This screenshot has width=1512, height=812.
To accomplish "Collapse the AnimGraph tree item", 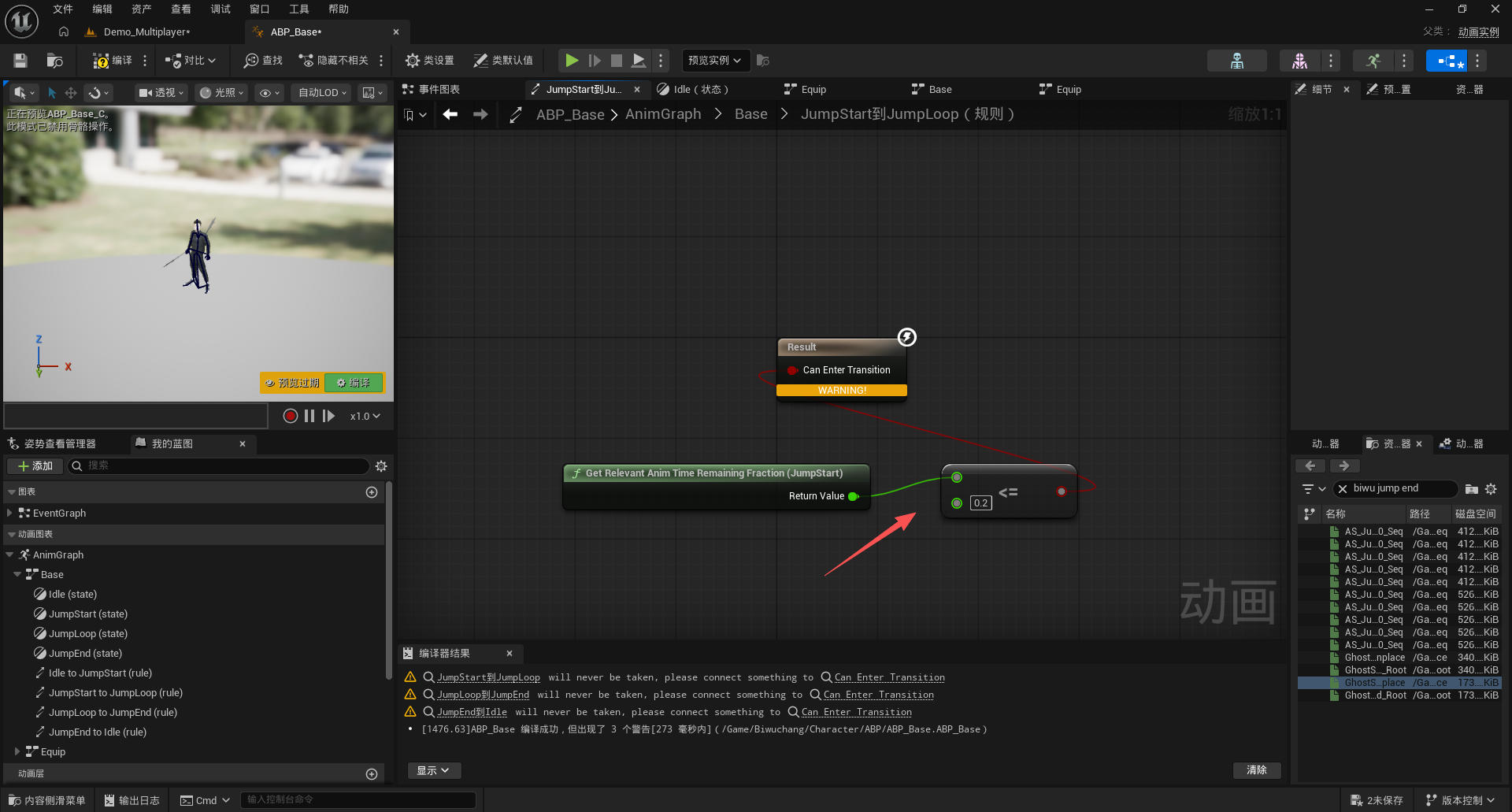I will point(9,554).
